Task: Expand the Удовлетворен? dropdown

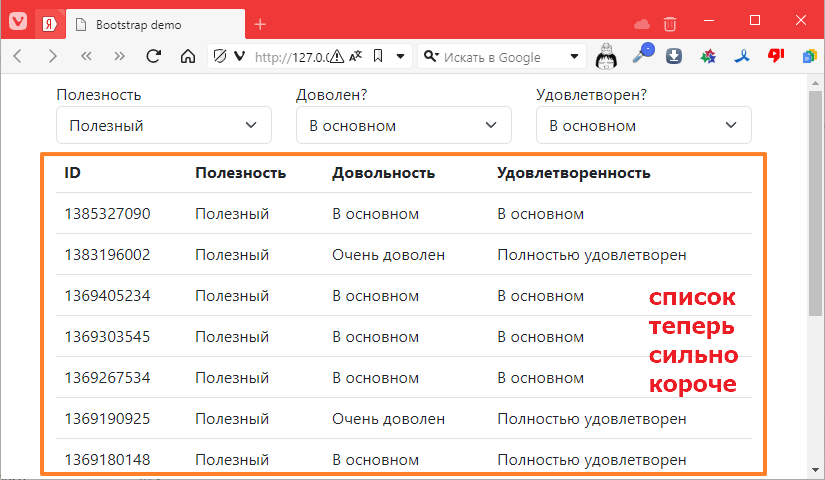Action: tap(644, 126)
